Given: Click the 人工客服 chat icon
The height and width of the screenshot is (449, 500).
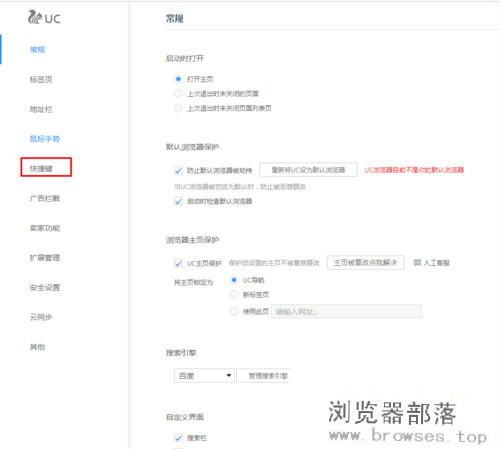Looking at the screenshot, I should pos(417,263).
